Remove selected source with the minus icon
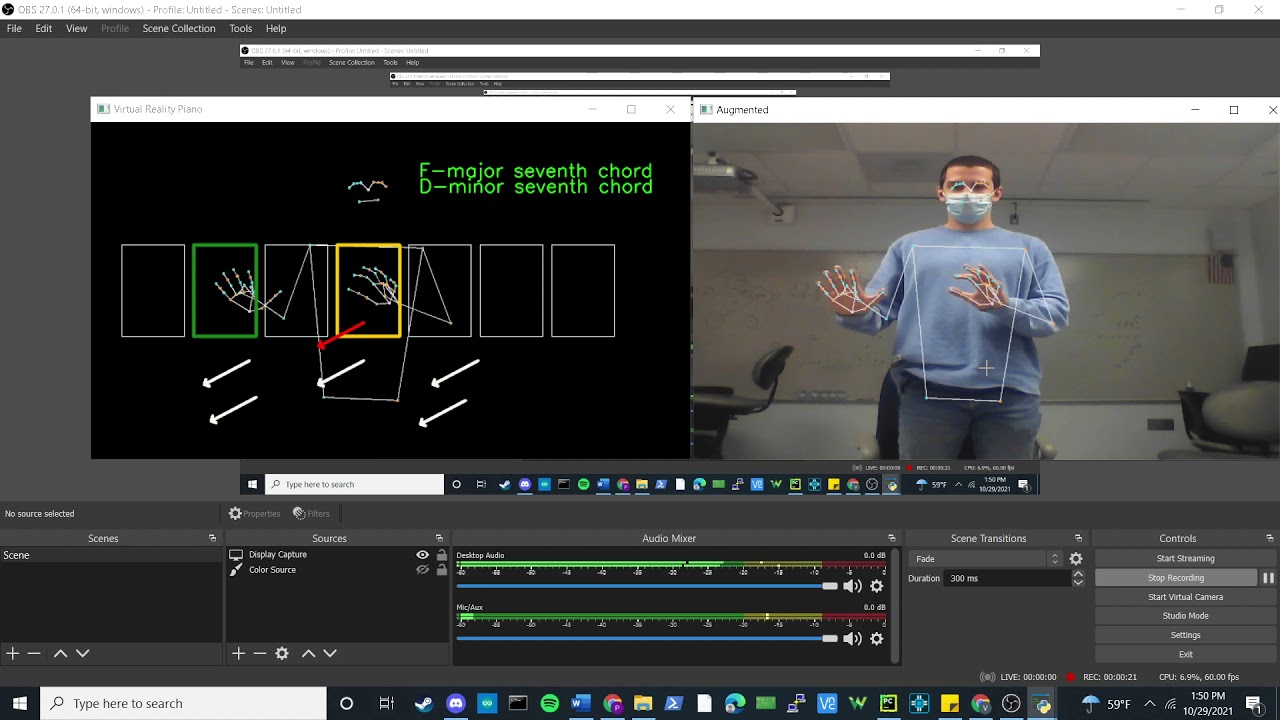The width and height of the screenshot is (1280, 720). [x=260, y=653]
